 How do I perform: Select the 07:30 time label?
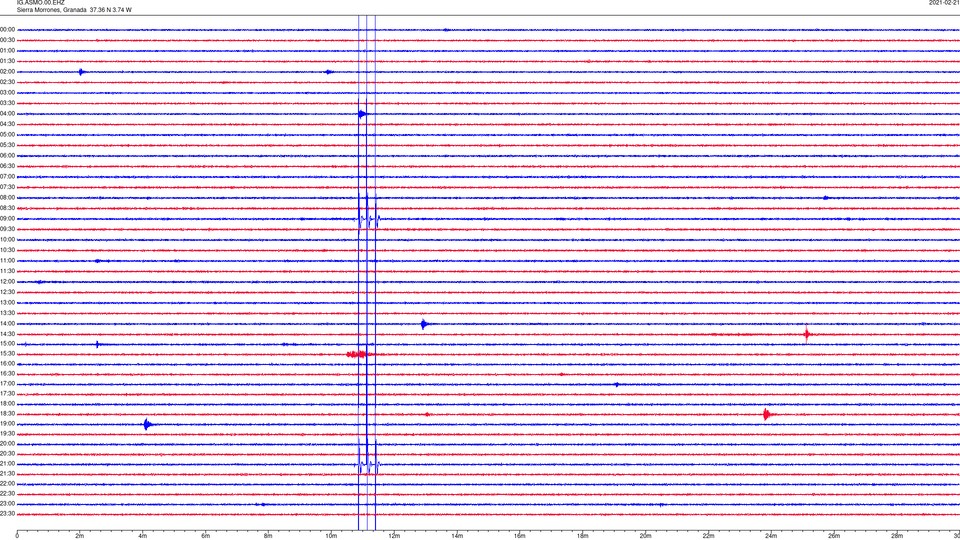(7, 187)
